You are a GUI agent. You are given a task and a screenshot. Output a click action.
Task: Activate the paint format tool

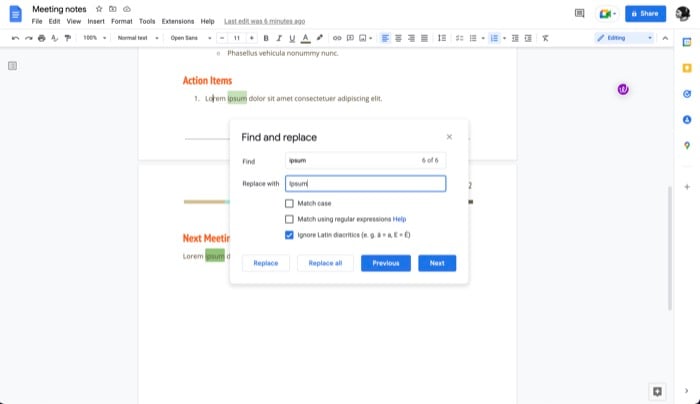click(x=68, y=38)
